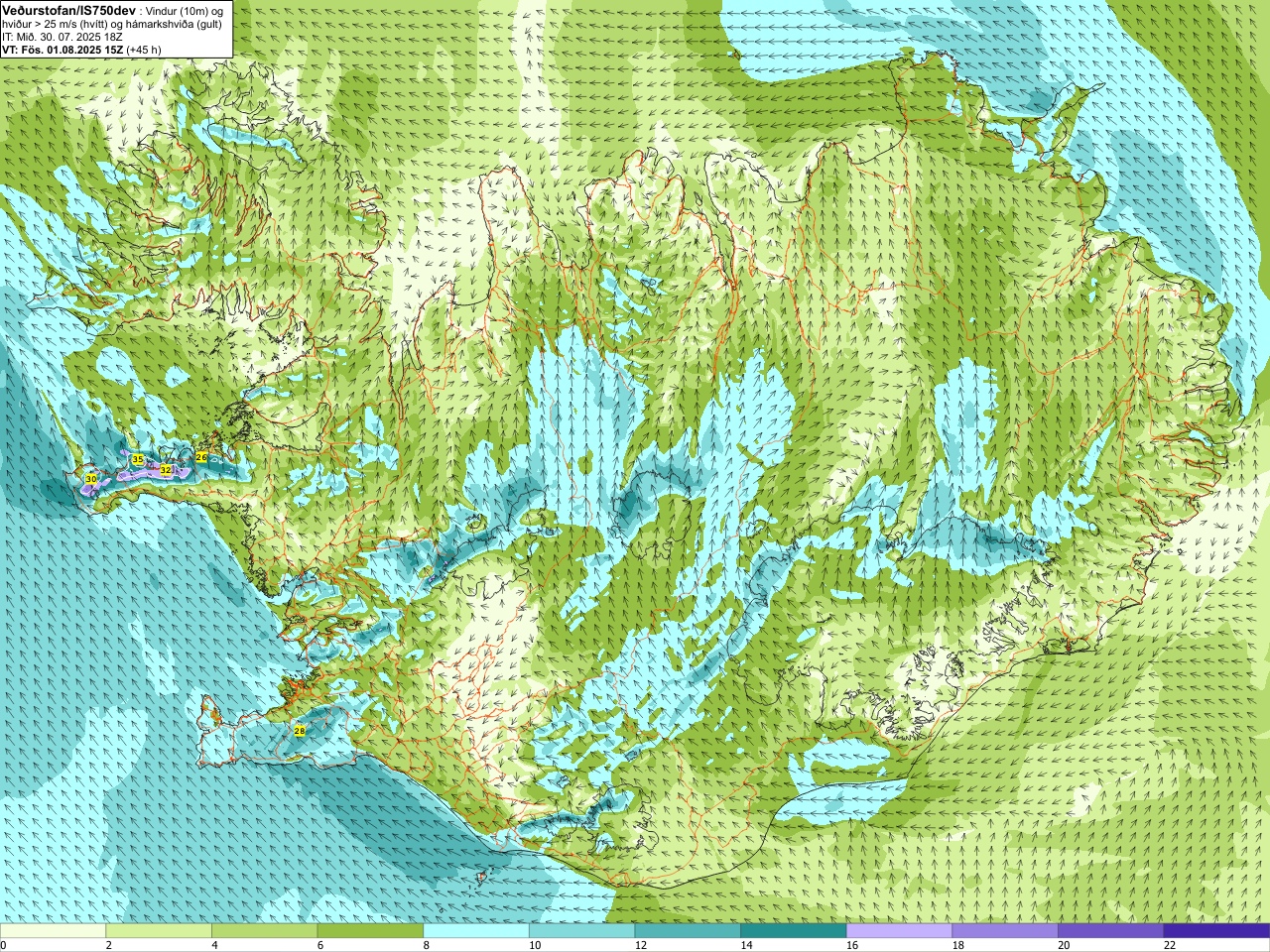Image resolution: width=1270 pixels, height=952 pixels.
Task: Select the 12–14 m/s teal legend swatch
Action: [x=688, y=931]
